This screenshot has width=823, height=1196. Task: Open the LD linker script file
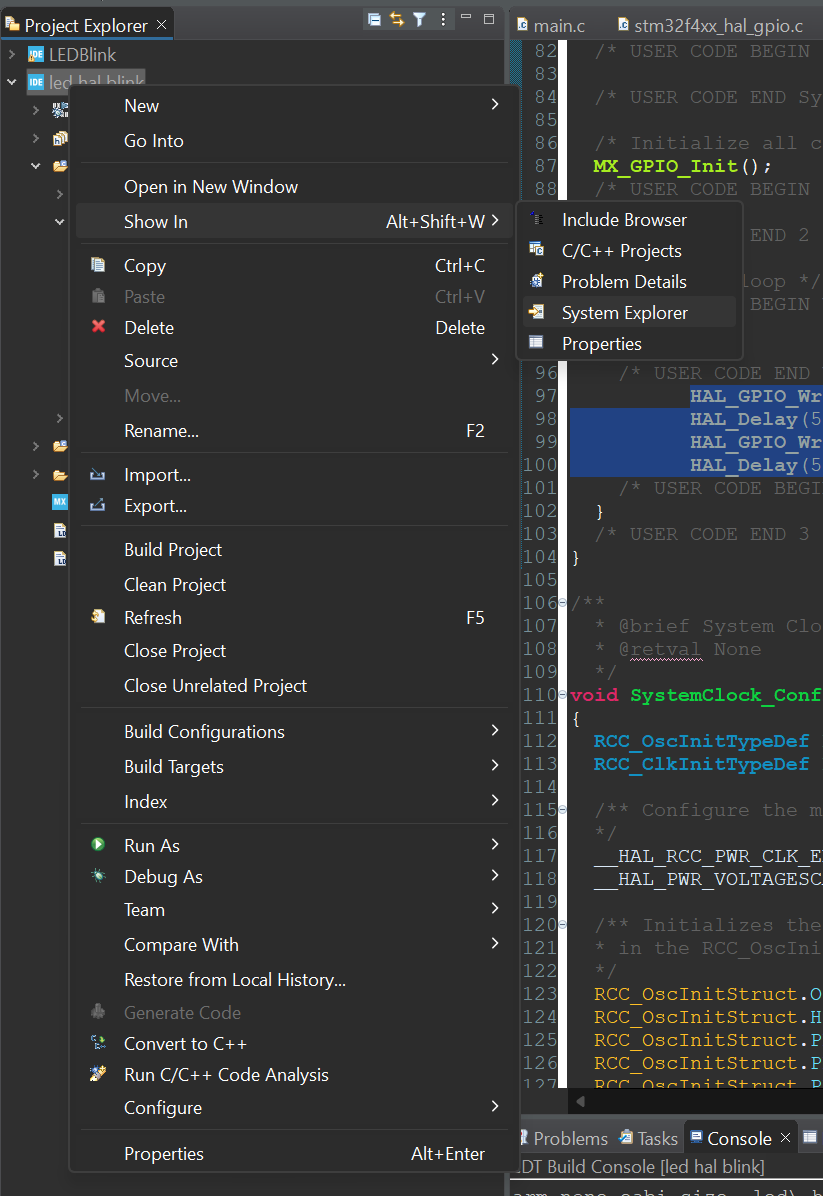(x=59, y=531)
